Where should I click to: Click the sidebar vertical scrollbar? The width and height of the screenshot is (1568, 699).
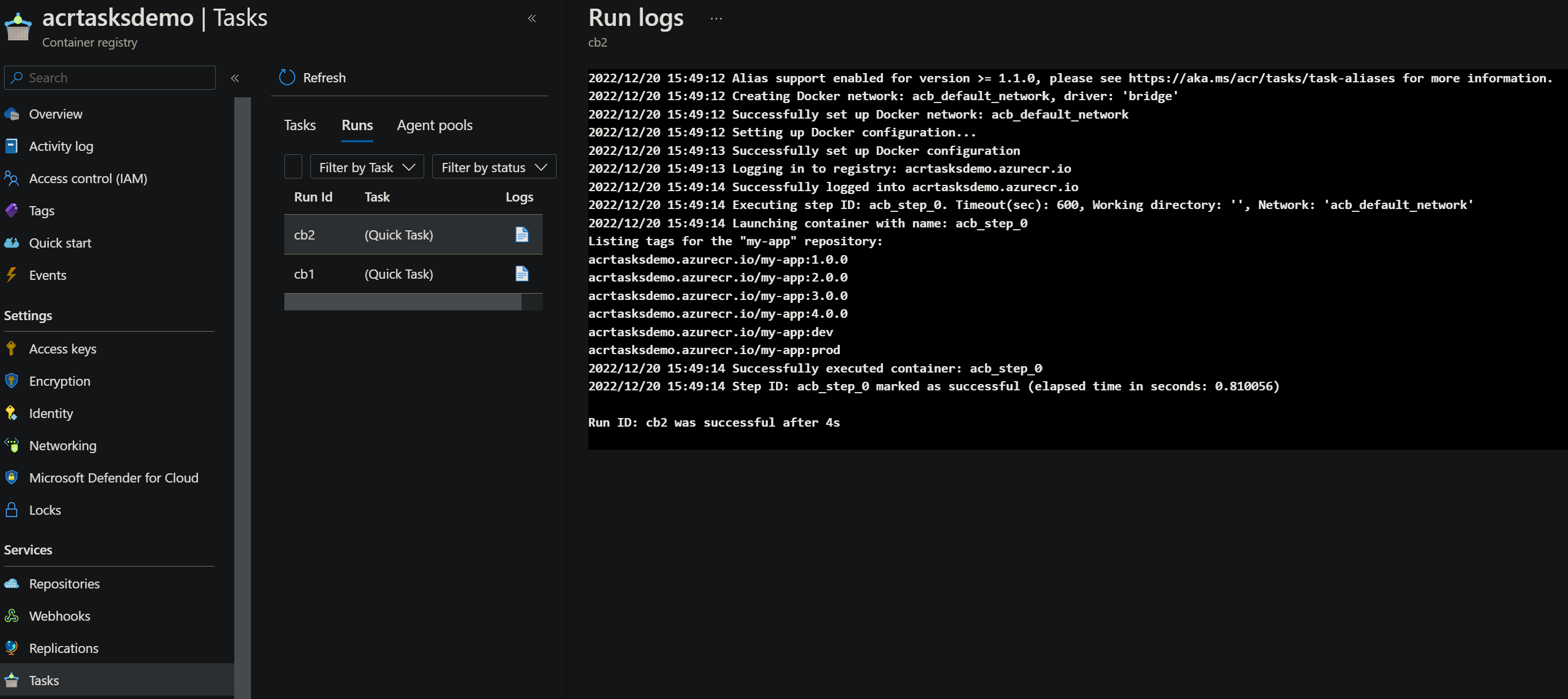(x=242, y=398)
